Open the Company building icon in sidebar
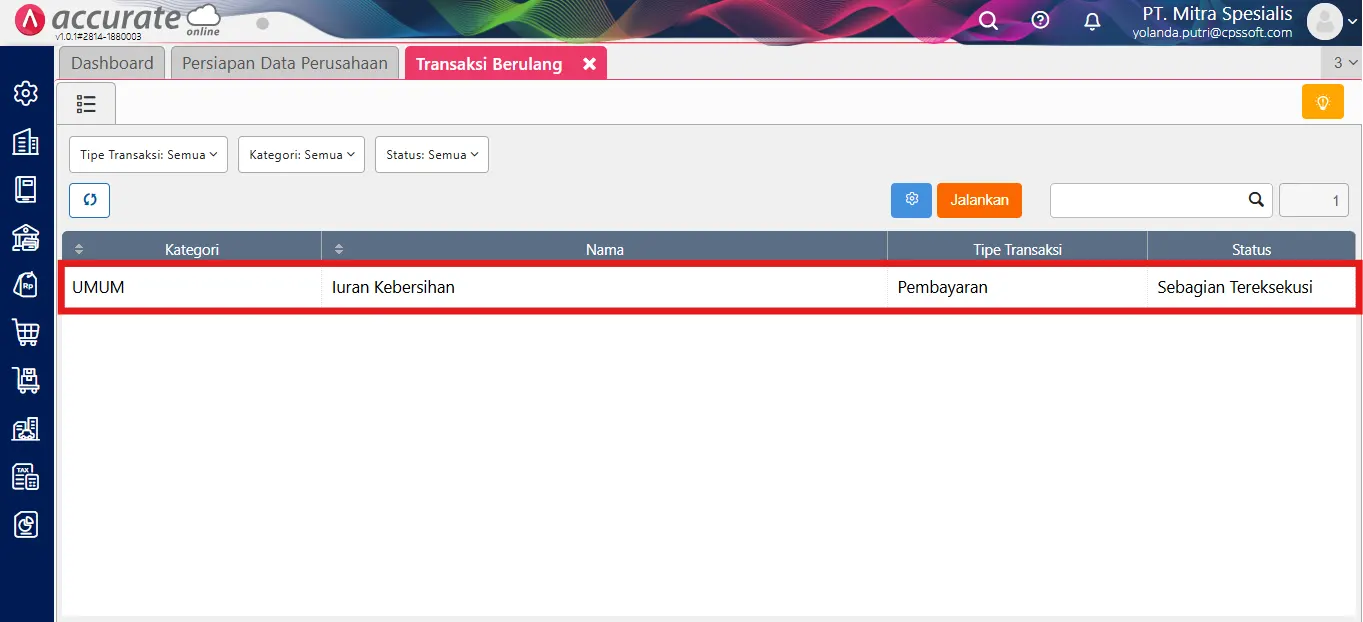The width and height of the screenshot is (1363, 622). (x=26, y=142)
